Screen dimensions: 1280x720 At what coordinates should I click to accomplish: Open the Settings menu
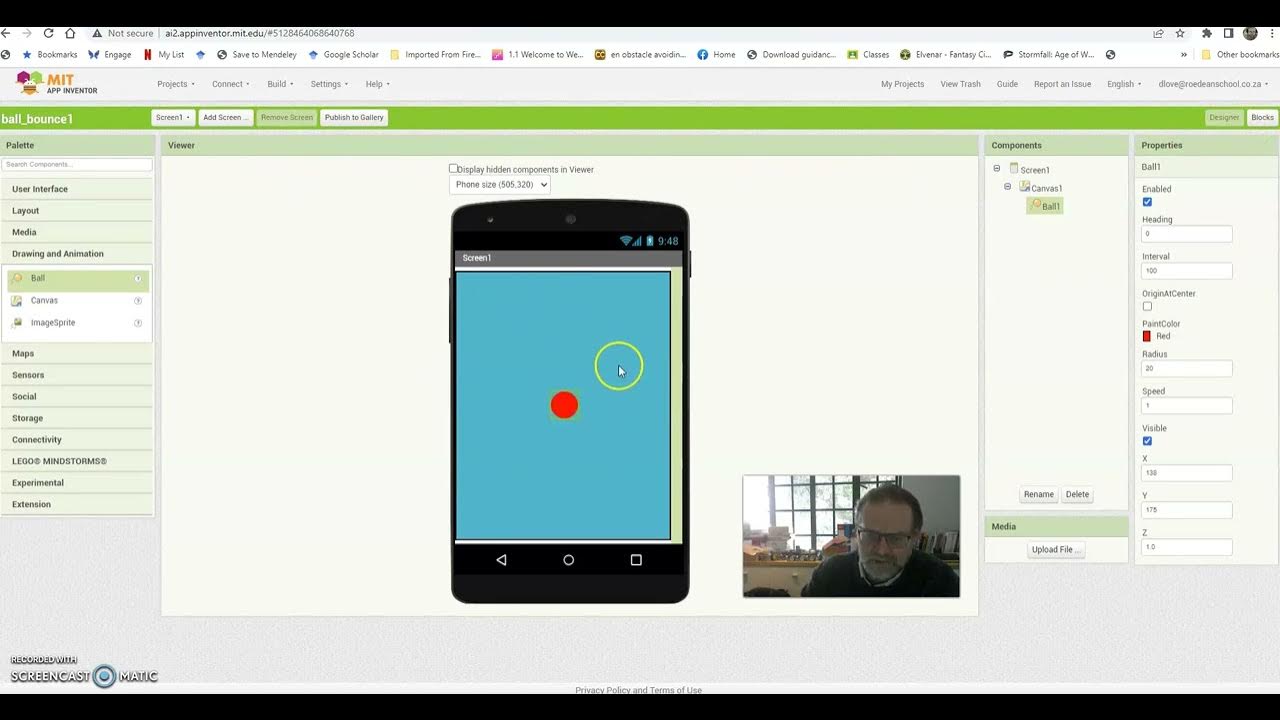point(329,84)
